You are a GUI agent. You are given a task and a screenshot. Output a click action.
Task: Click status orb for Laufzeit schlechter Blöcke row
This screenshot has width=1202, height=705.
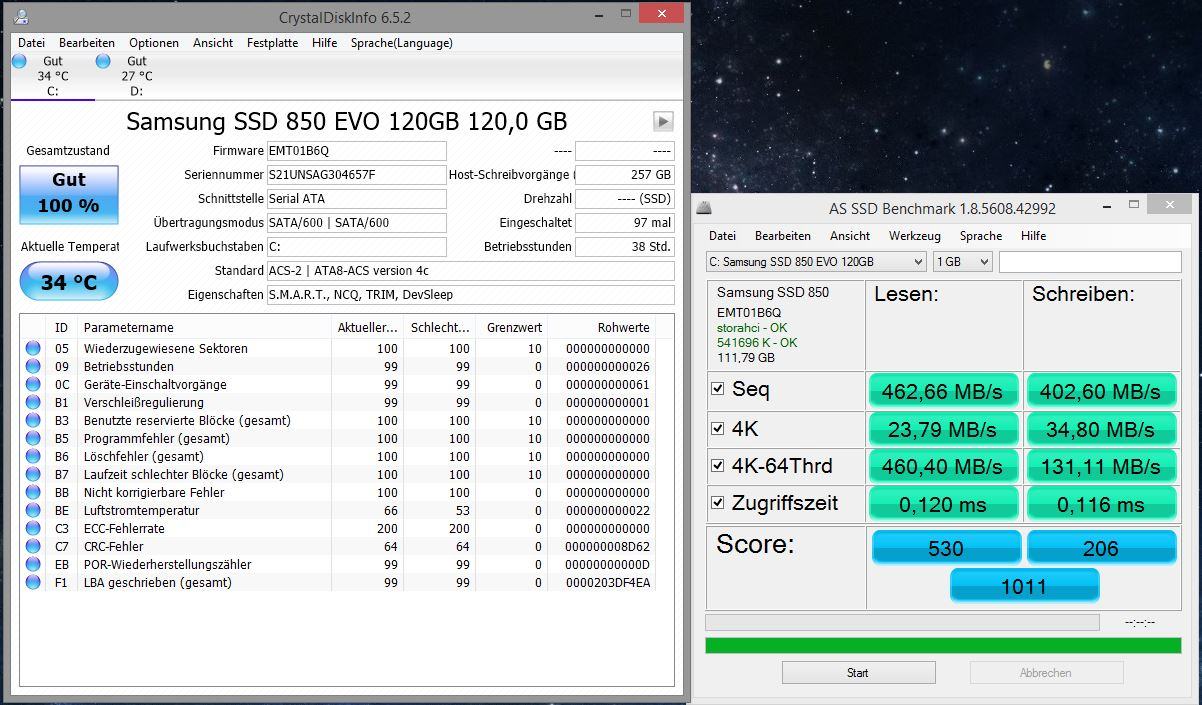[x=33, y=474]
